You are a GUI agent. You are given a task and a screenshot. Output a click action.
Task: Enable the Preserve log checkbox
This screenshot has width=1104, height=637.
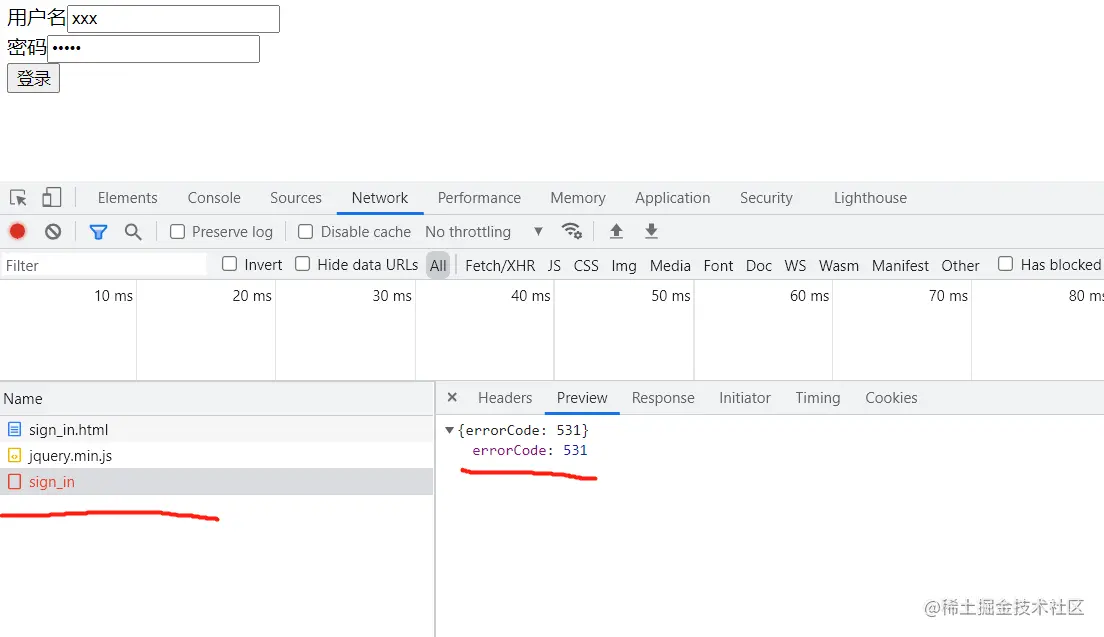tap(177, 232)
